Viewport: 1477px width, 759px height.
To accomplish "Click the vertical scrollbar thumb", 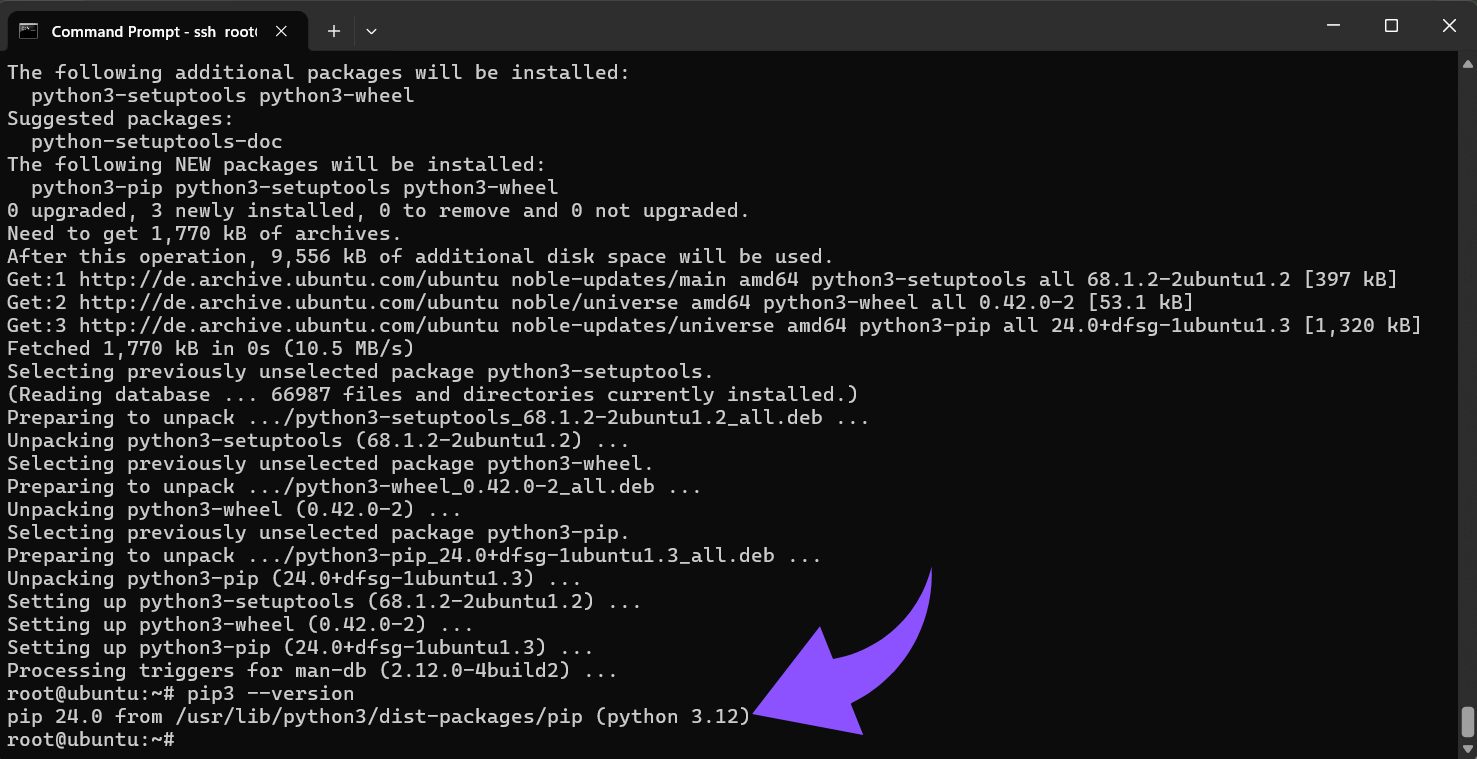I will coord(1467,720).
